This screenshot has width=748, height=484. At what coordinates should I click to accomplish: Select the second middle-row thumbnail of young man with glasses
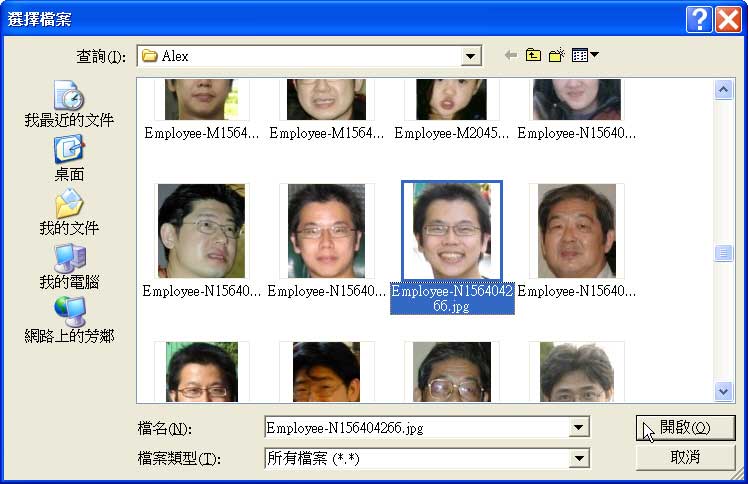[327, 231]
